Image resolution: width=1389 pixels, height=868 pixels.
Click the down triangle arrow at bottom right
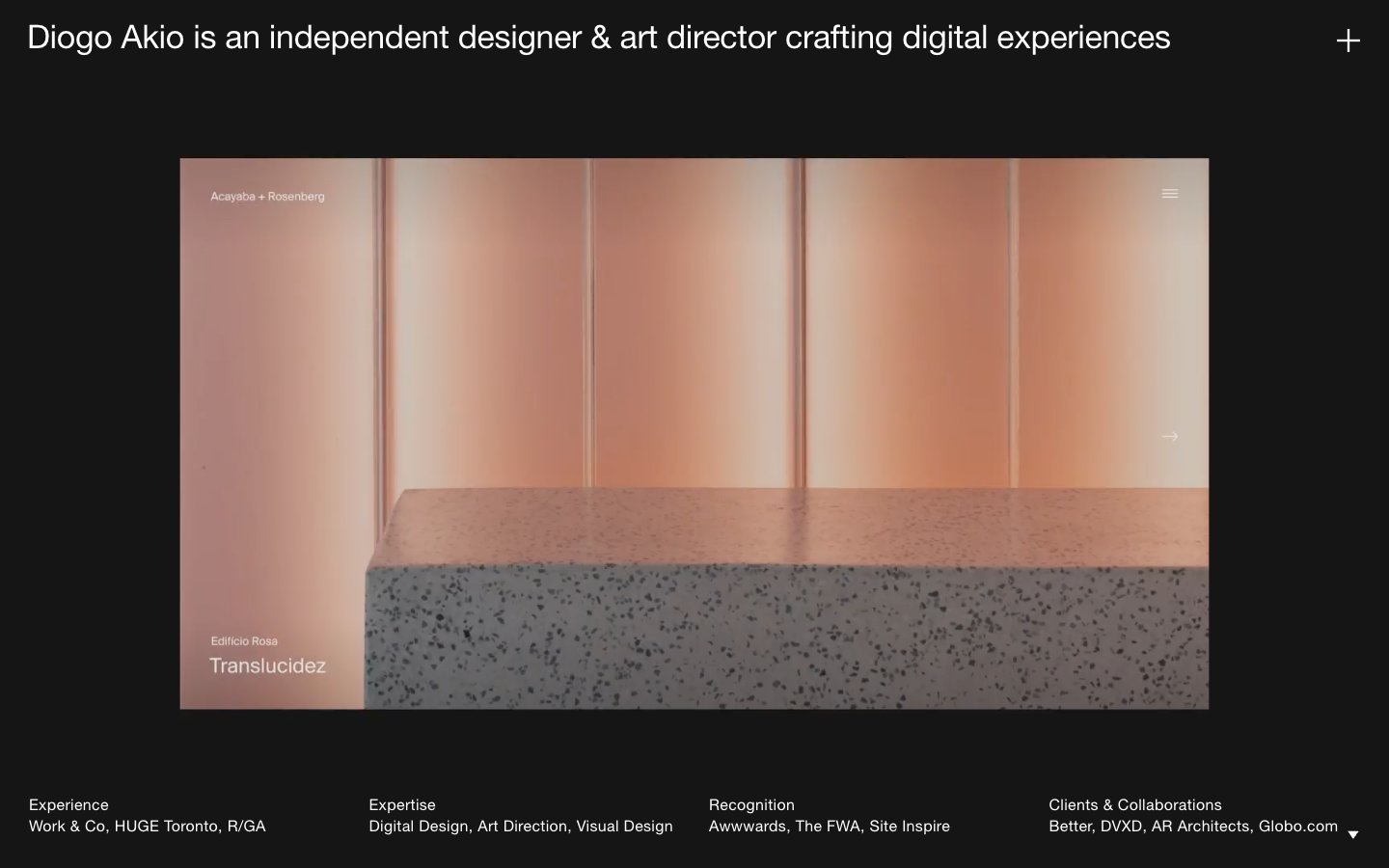tap(1353, 835)
